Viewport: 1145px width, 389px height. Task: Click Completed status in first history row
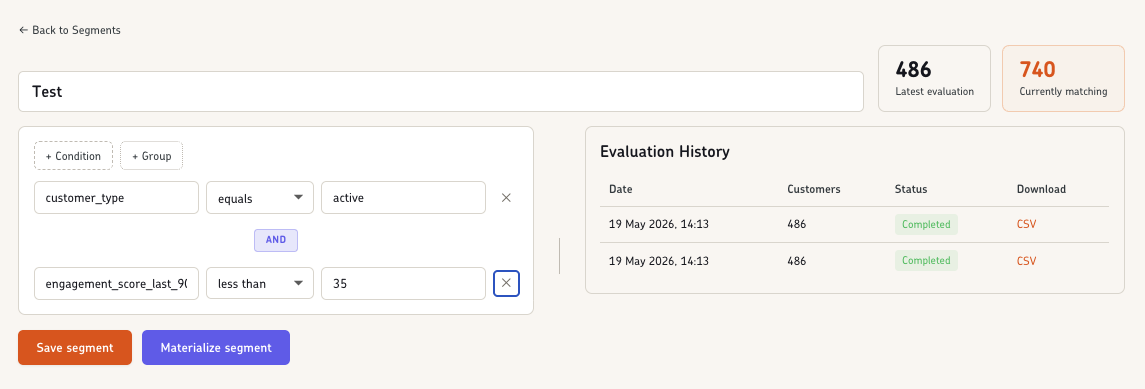(926, 224)
